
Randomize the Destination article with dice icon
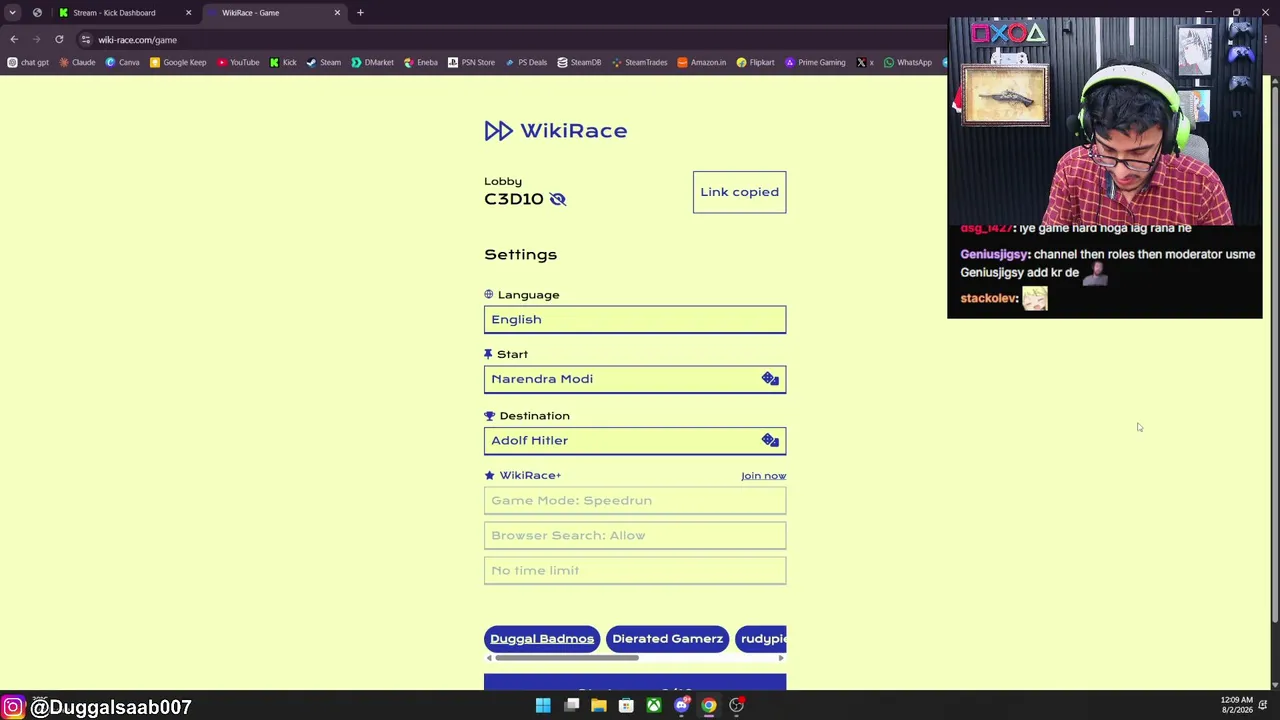(770, 440)
